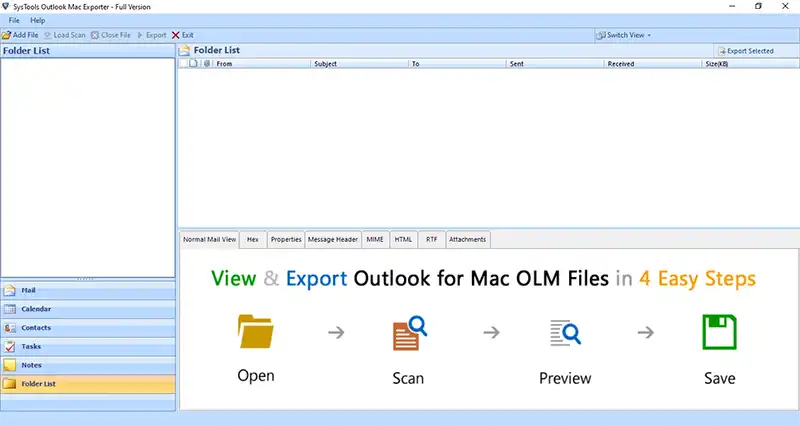Click the Preview magnifier icon
The width and height of the screenshot is (800, 426).
[x=565, y=333]
